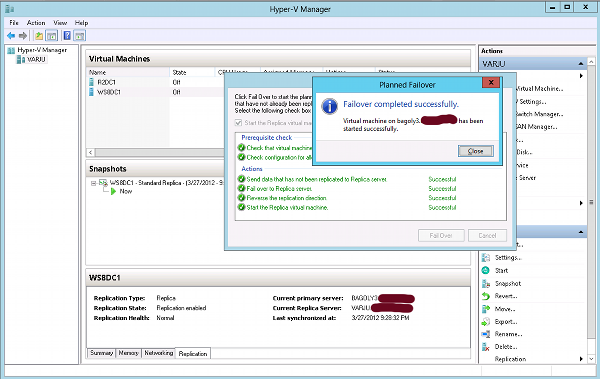Click 'Reverse the replication direction' check icon
This screenshot has height=379, width=600.
(x=241, y=198)
